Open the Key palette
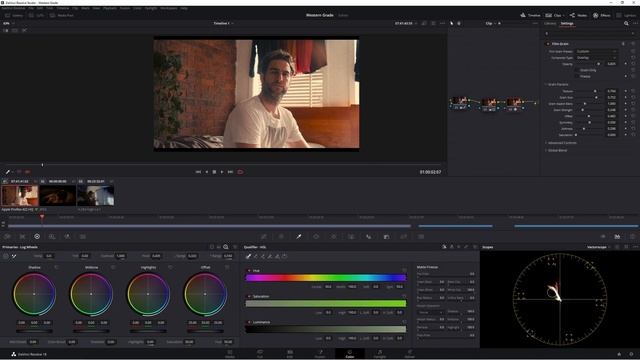Screen dimensions: 640x360 coord(386,236)
